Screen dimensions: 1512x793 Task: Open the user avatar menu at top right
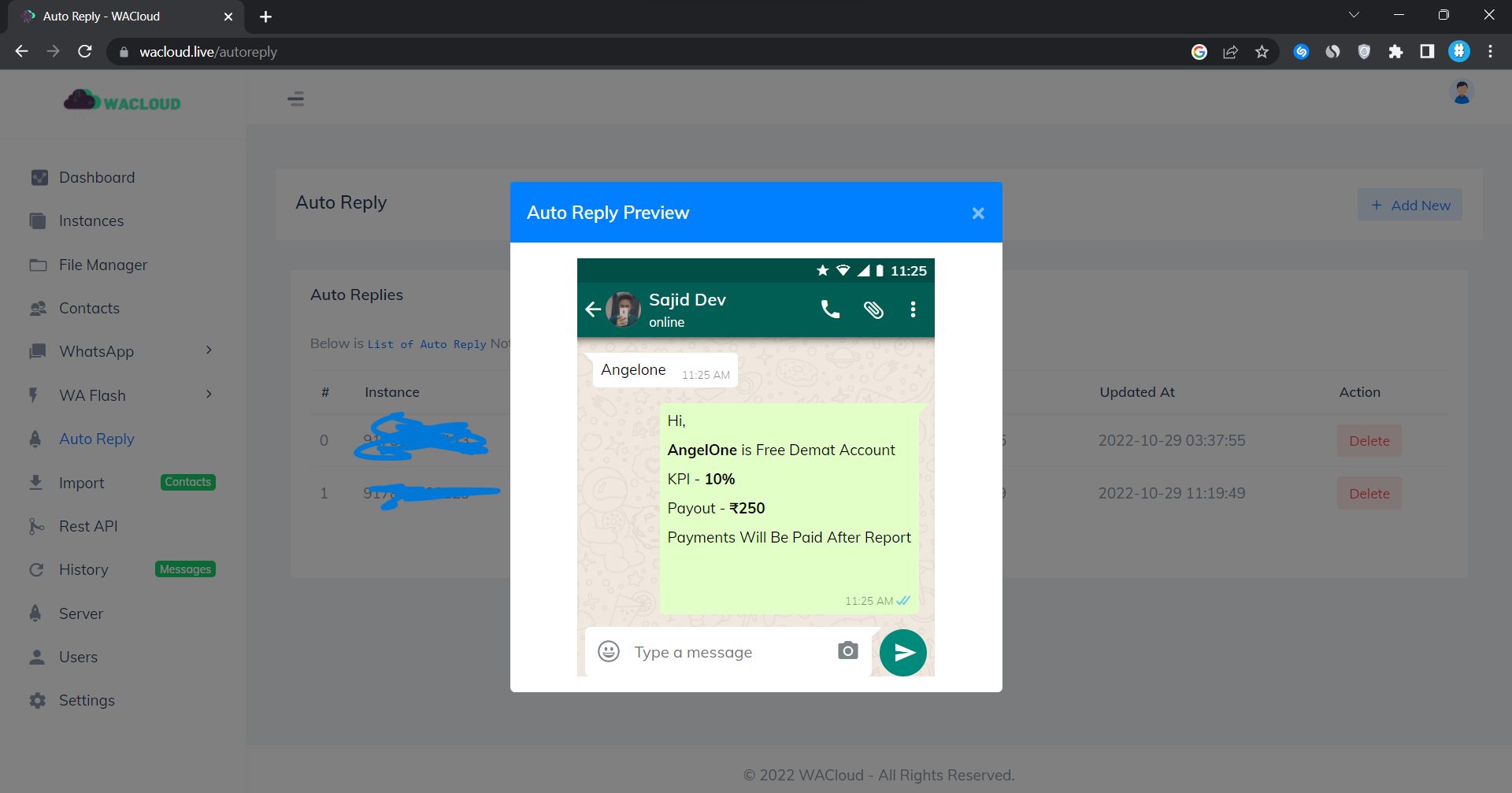tap(1462, 92)
